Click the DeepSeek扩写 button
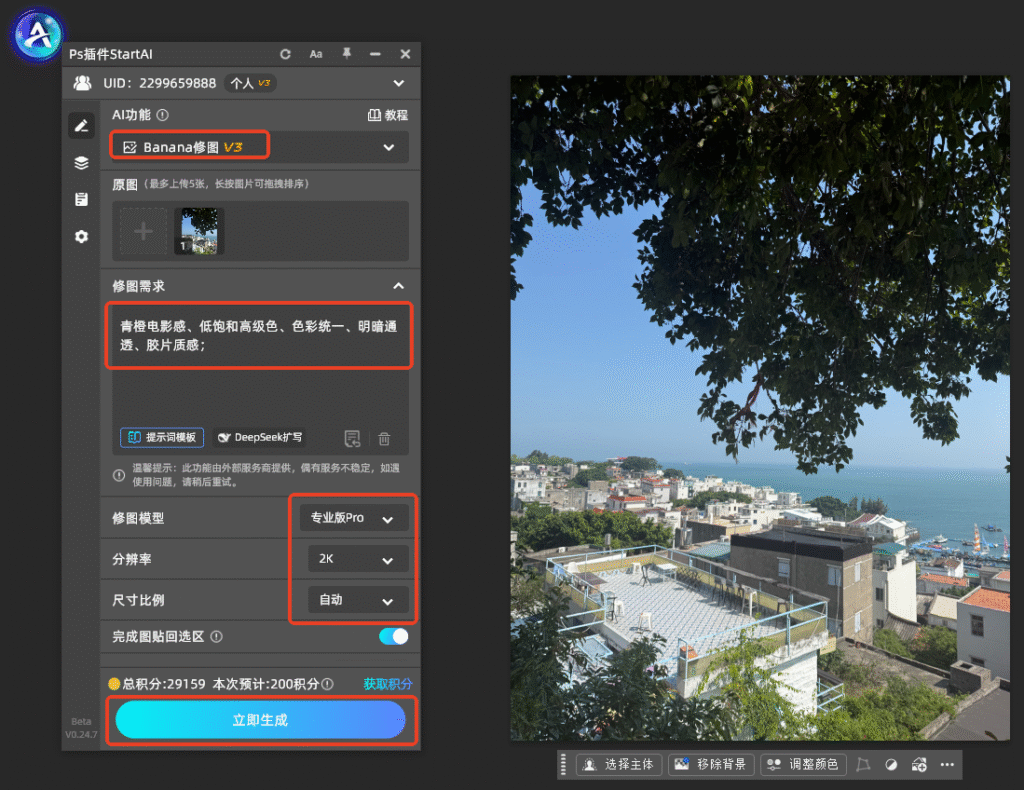 [260, 437]
